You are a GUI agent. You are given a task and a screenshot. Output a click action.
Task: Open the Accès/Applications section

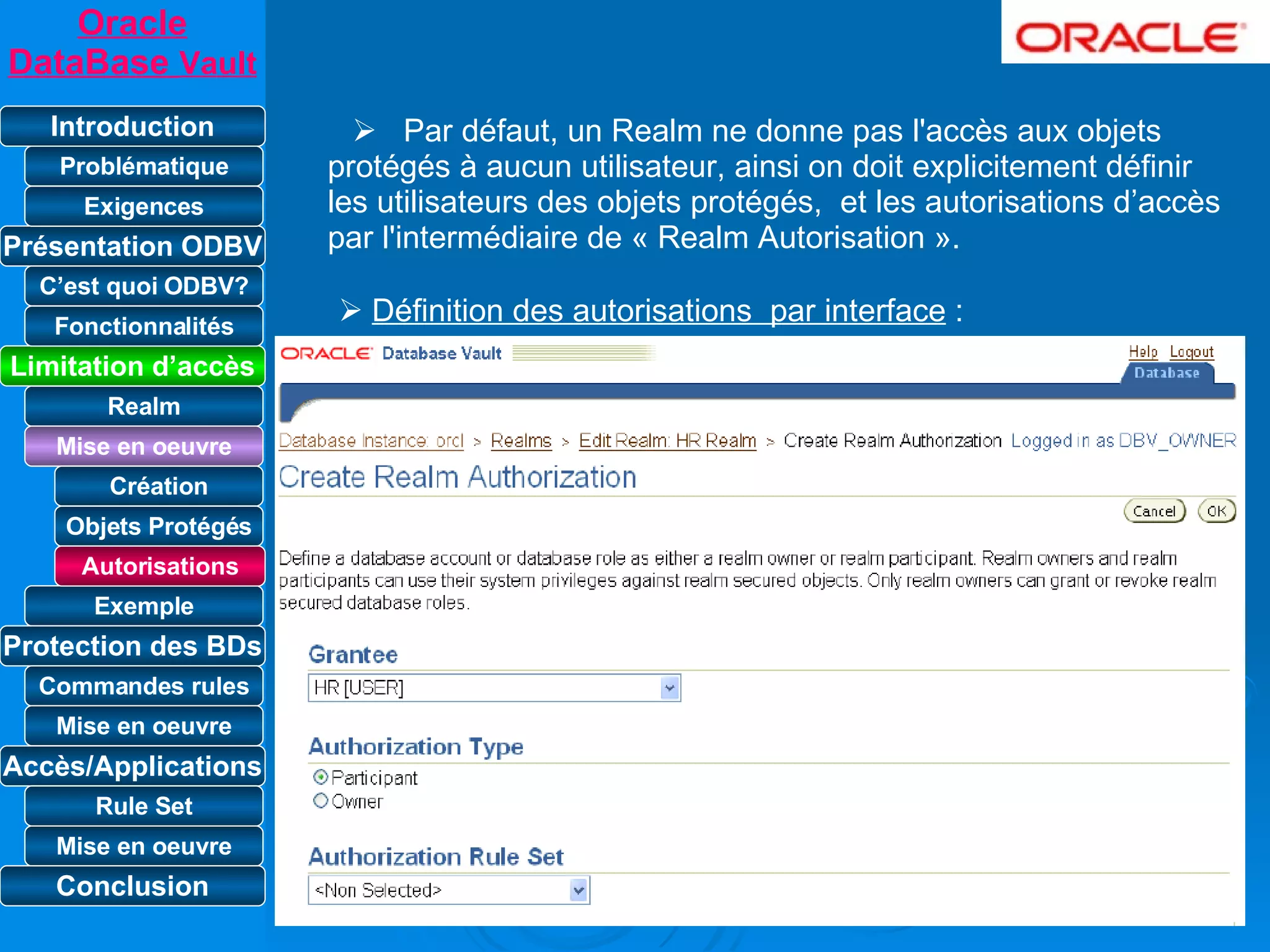click(x=133, y=766)
